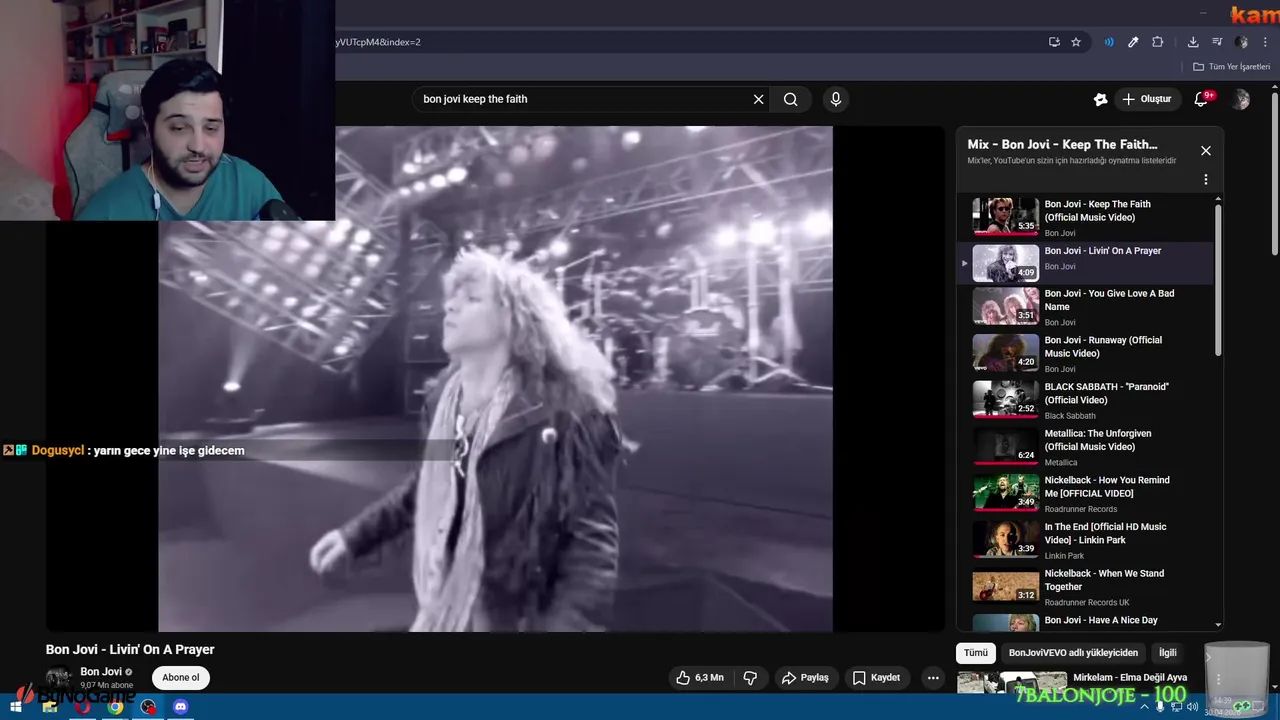Play Bon Jovi - Have A Nice Day

1085,621
